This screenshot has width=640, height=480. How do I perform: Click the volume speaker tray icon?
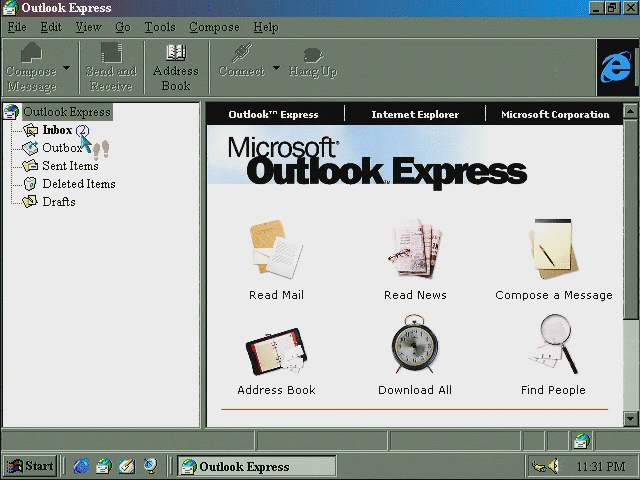(553, 466)
